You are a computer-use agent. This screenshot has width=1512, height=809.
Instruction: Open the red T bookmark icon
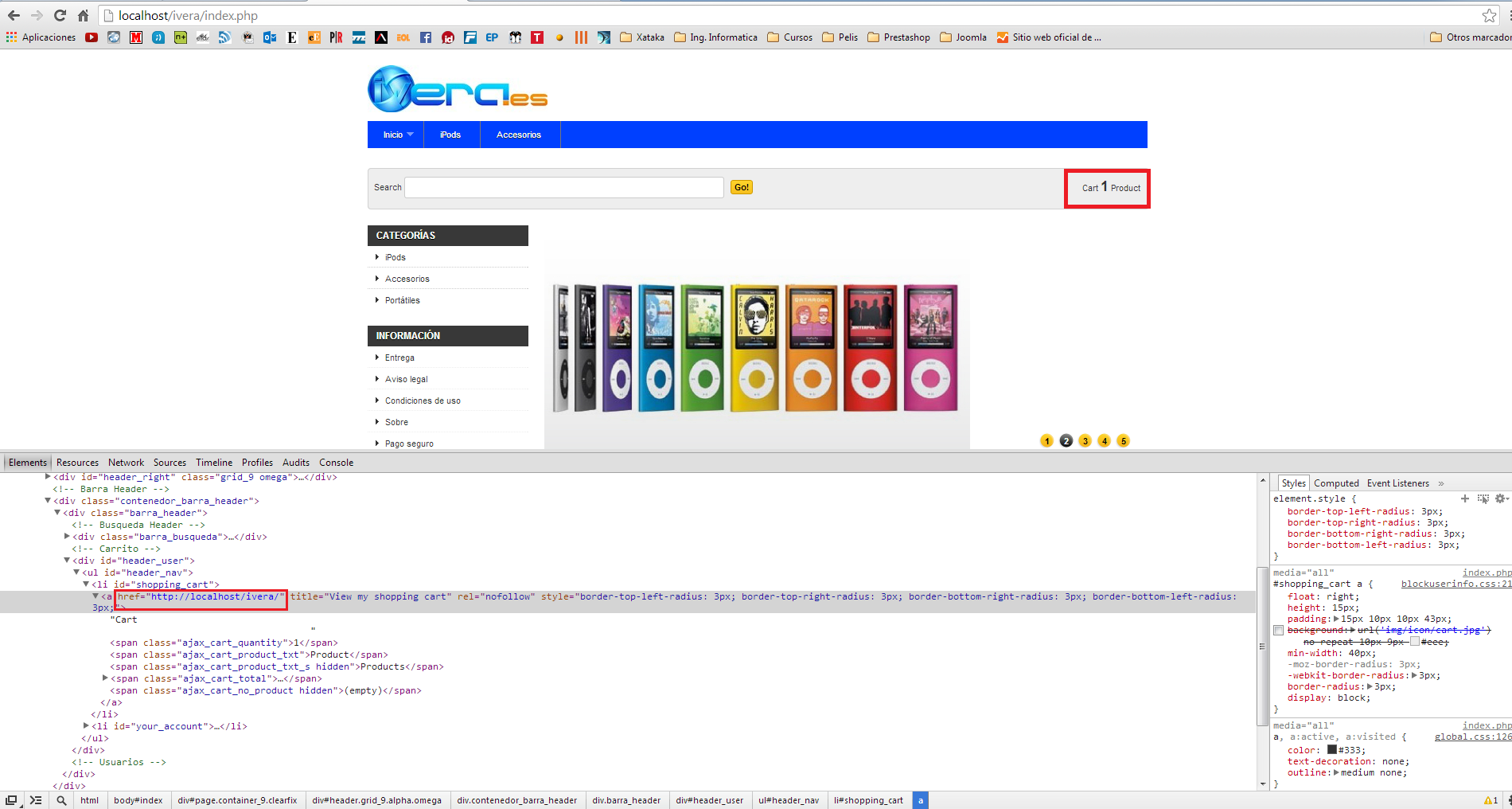537,37
